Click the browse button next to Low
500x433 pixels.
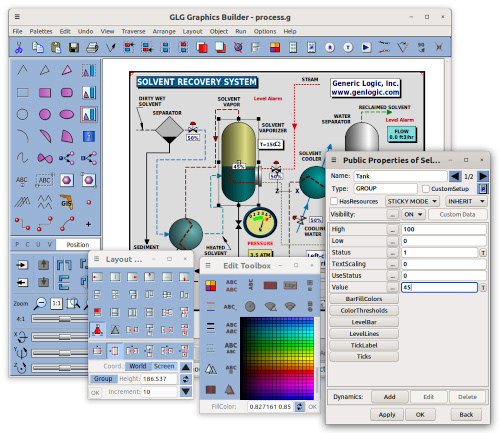(x=393, y=241)
